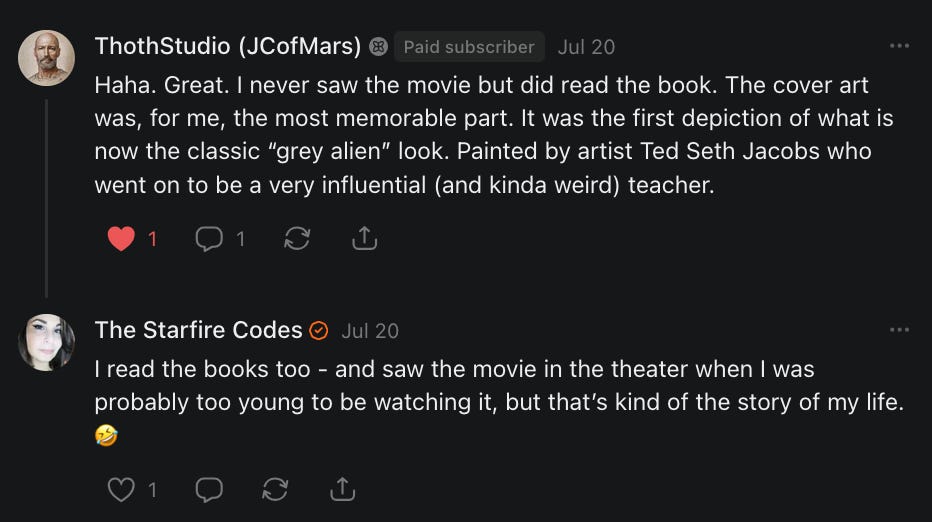Screen dimensions: 932x522
Task: Like The Starfire Codes' reply
Action: (x=121, y=489)
